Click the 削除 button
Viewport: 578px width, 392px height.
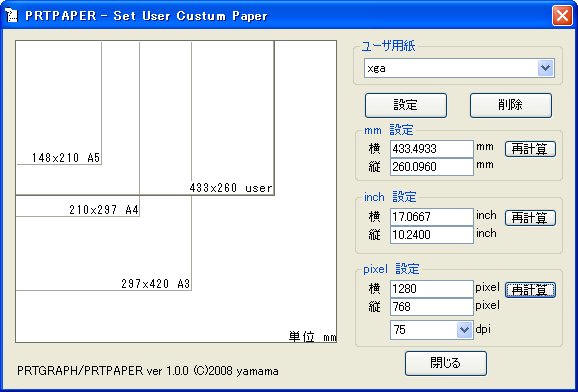[511, 105]
